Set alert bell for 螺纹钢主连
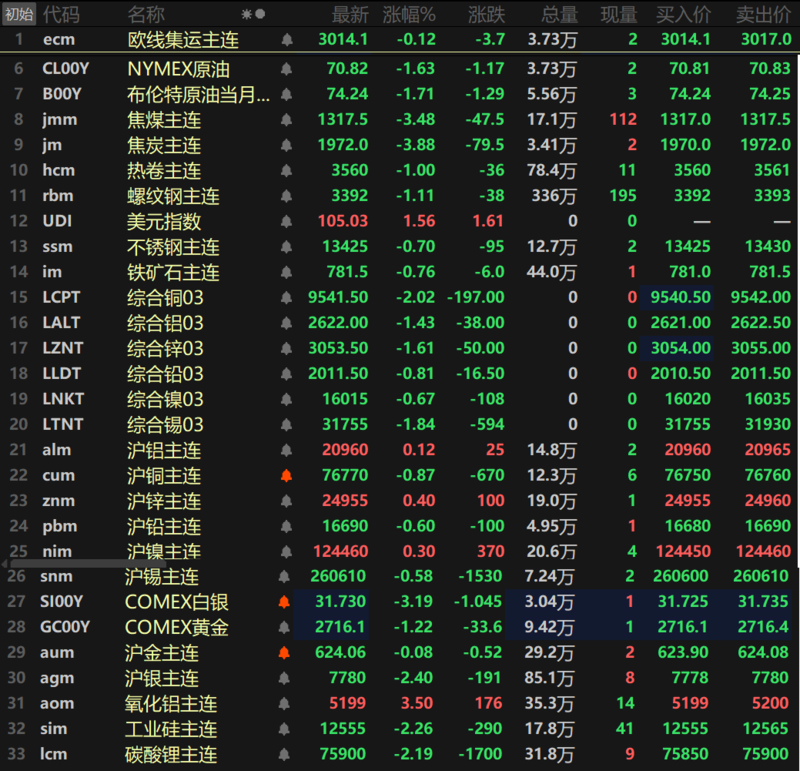 [x=286, y=195]
